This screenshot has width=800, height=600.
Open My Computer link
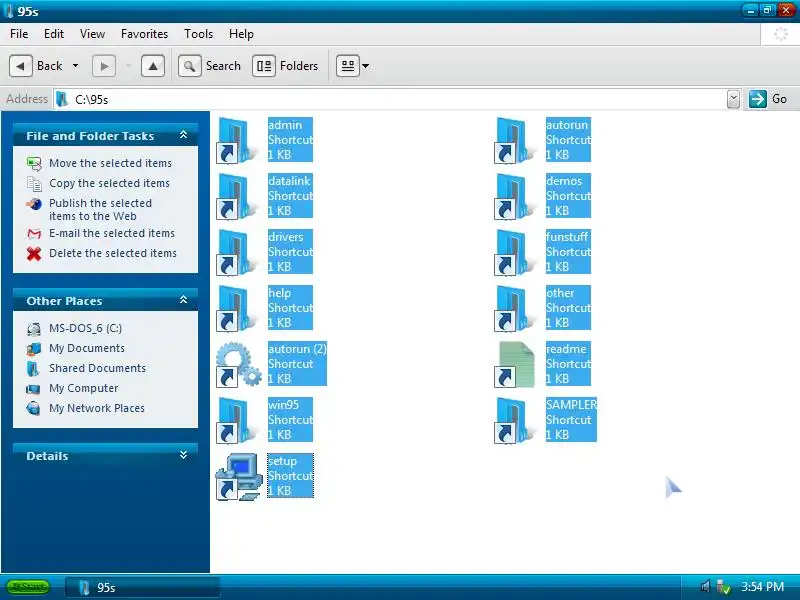click(84, 388)
